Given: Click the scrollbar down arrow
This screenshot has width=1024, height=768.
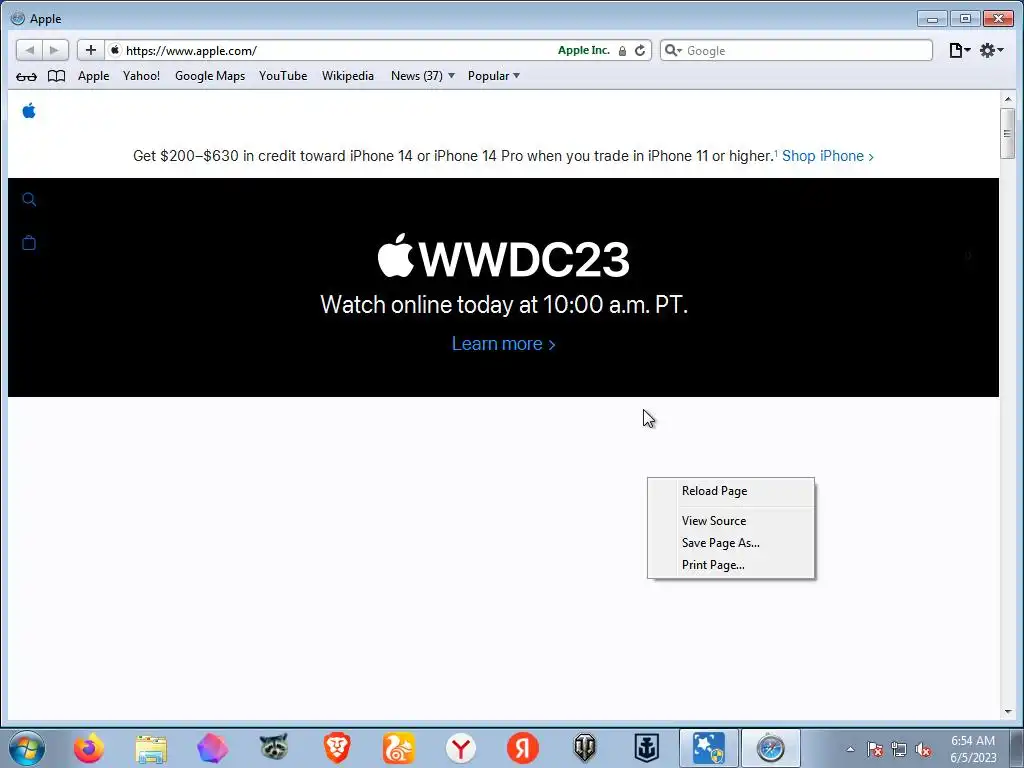Looking at the screenshot, I should [x=1008, y=711].
